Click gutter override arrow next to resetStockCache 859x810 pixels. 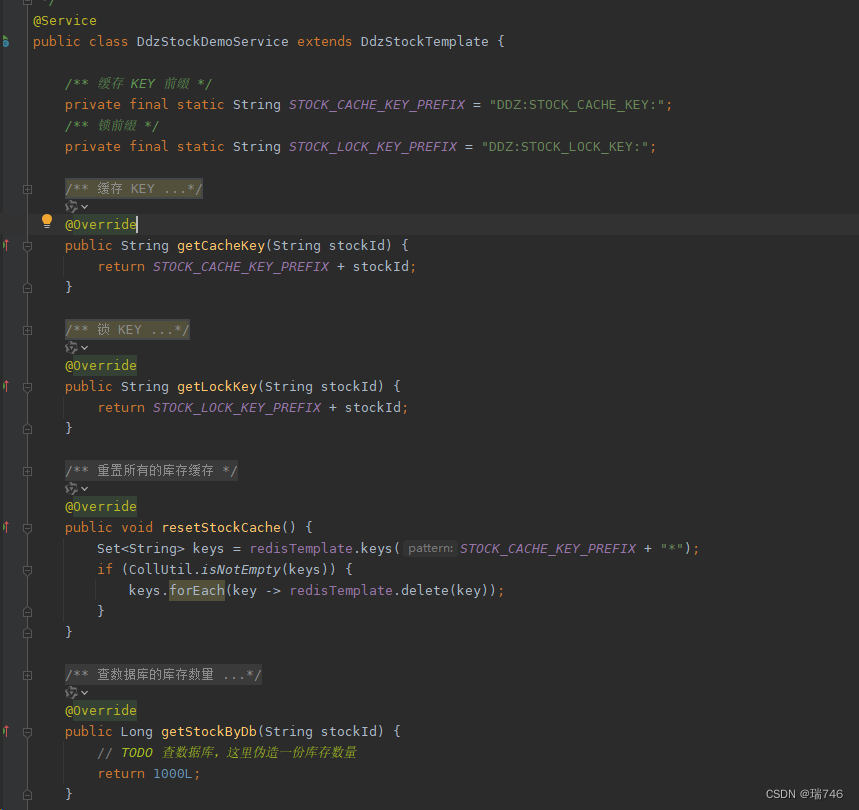coord(8,527)
